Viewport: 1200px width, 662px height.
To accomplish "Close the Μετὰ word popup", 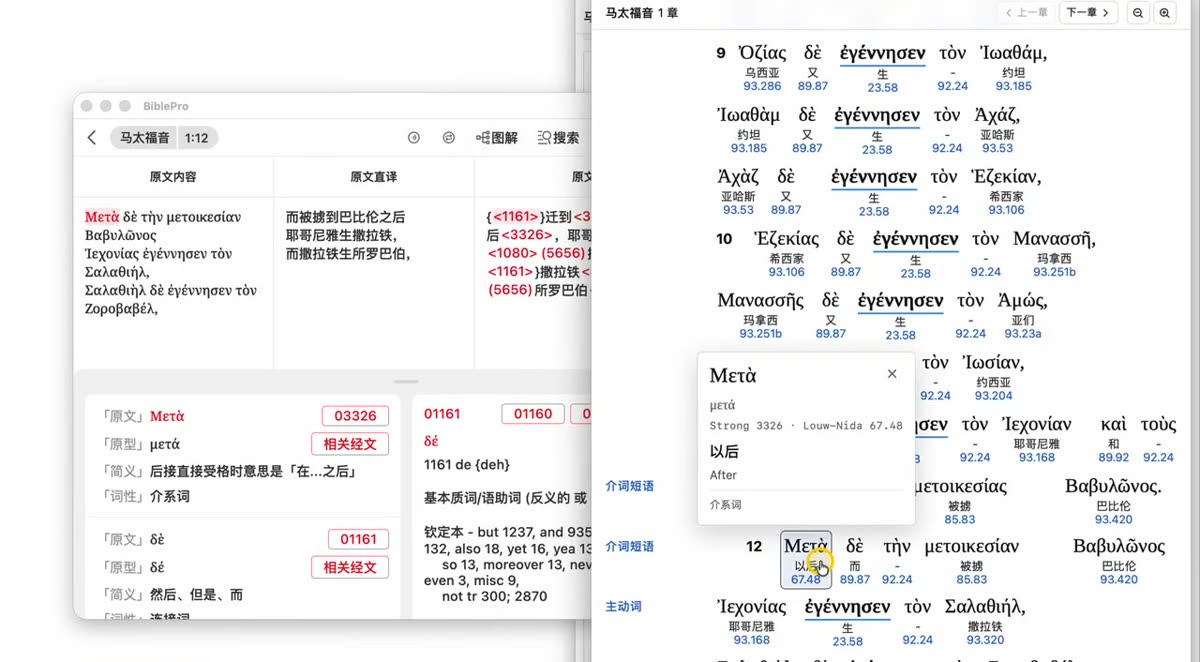I will 892,374.
